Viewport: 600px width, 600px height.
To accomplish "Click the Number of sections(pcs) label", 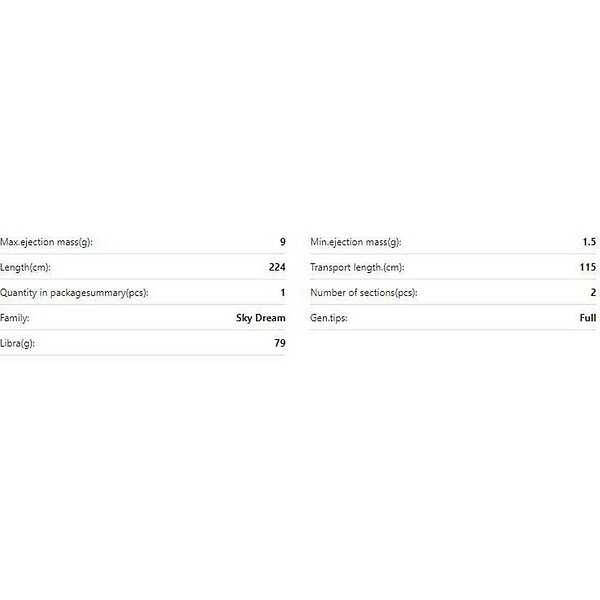I will [363, 293].
